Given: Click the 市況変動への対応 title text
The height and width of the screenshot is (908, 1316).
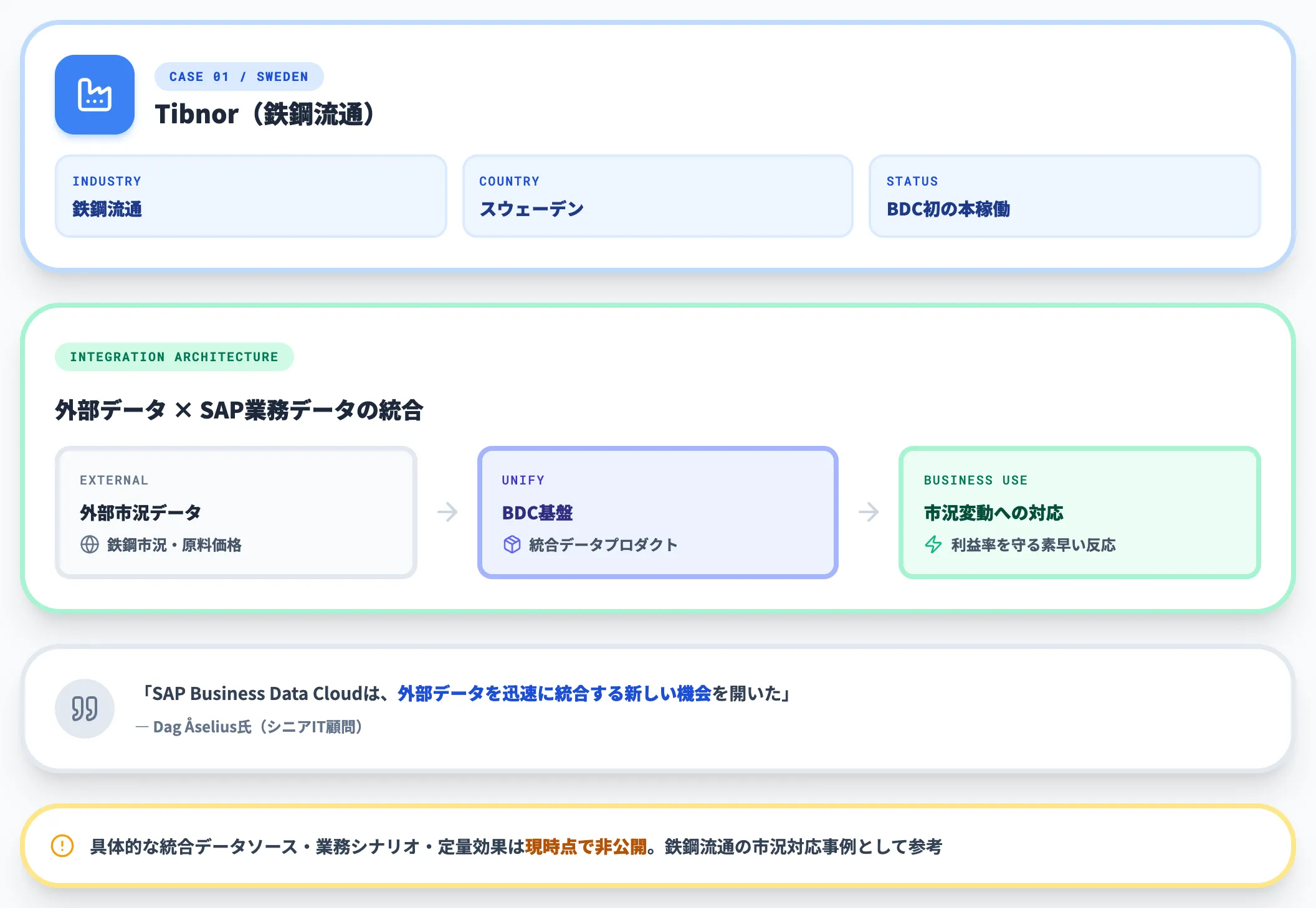Looking at the screenshot, I should [993, 513].
